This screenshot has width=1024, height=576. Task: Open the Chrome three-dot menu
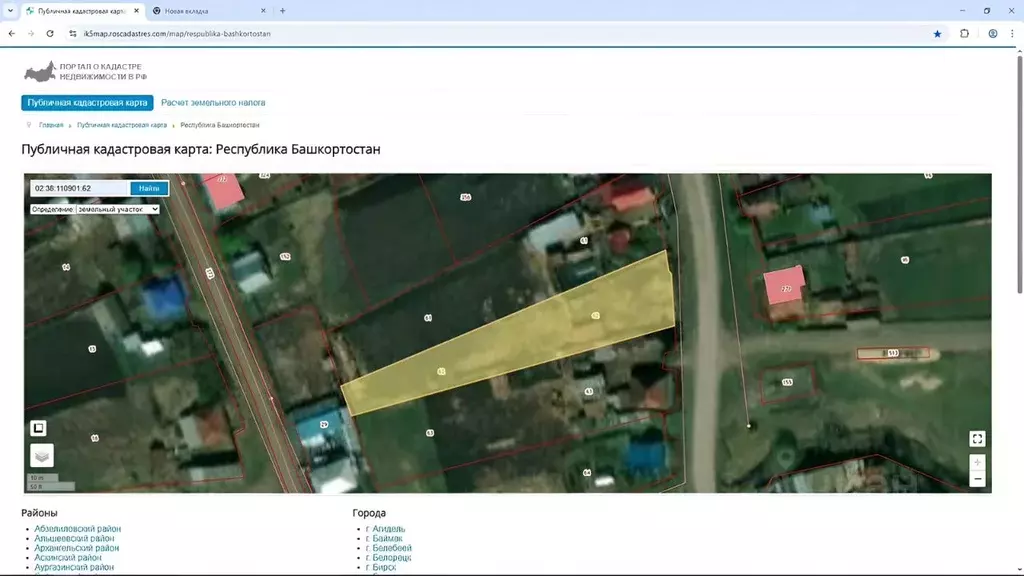[x=1013, y=33]
